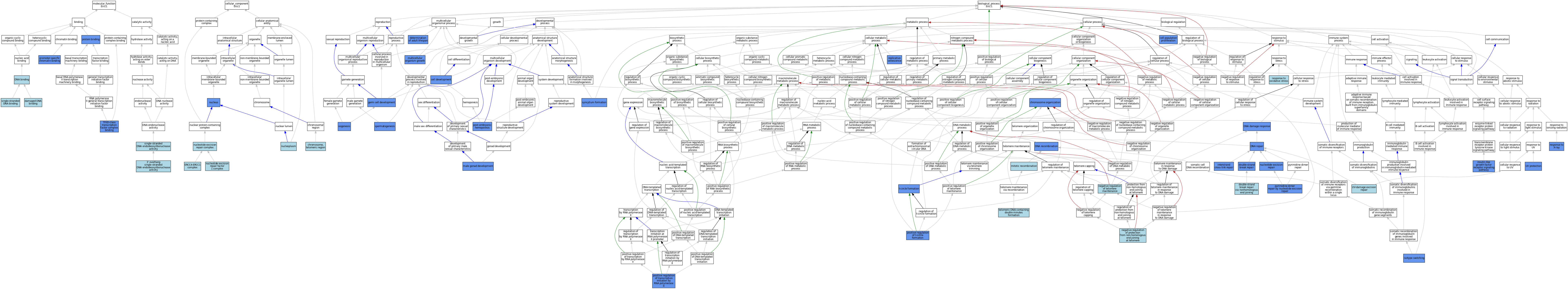Select the blue cell development node
Screen dimensions: 1568x289
pyautogui.click(x=441, y=80)
